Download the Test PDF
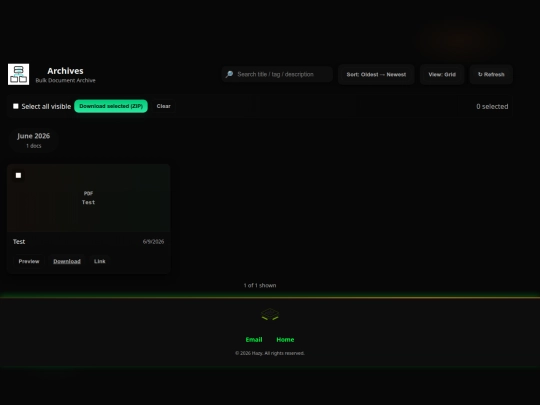This screenshot has width=540, height=405. (67, 261)
